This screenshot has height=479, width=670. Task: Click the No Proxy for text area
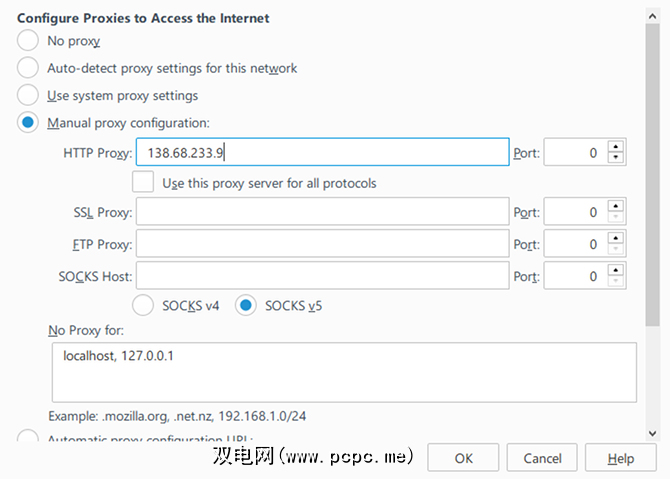344,372
